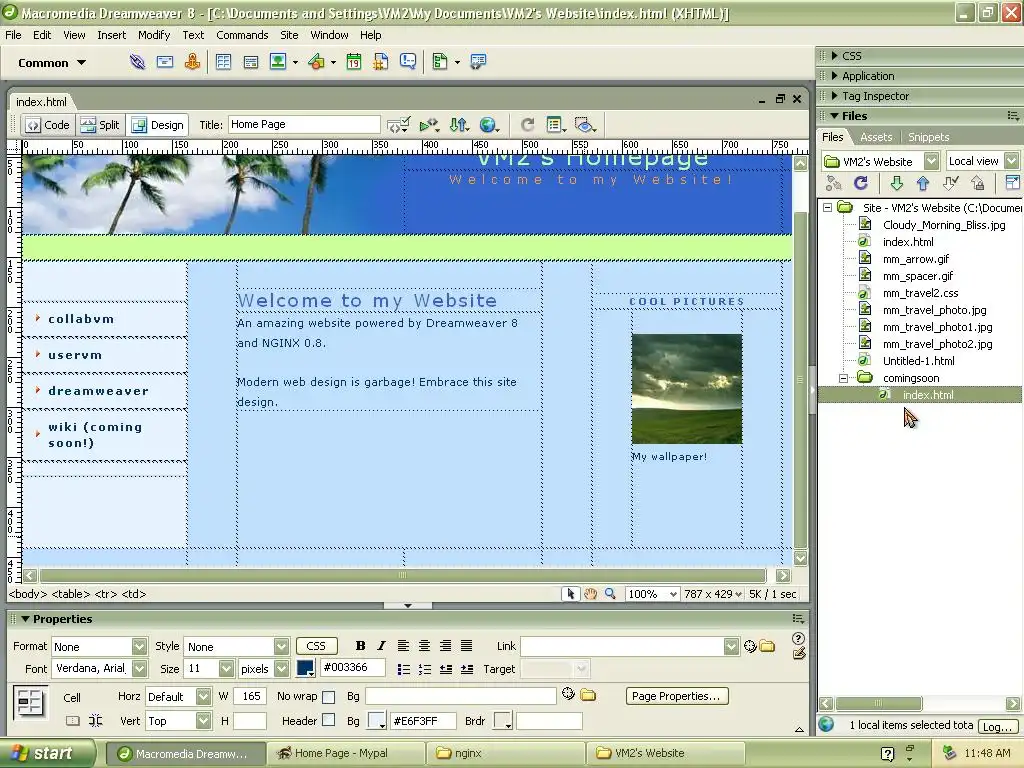The height and width of the screenshot is (768, 1024).
Task: Insert a Comment icon
Action: (x=408, y=62)
